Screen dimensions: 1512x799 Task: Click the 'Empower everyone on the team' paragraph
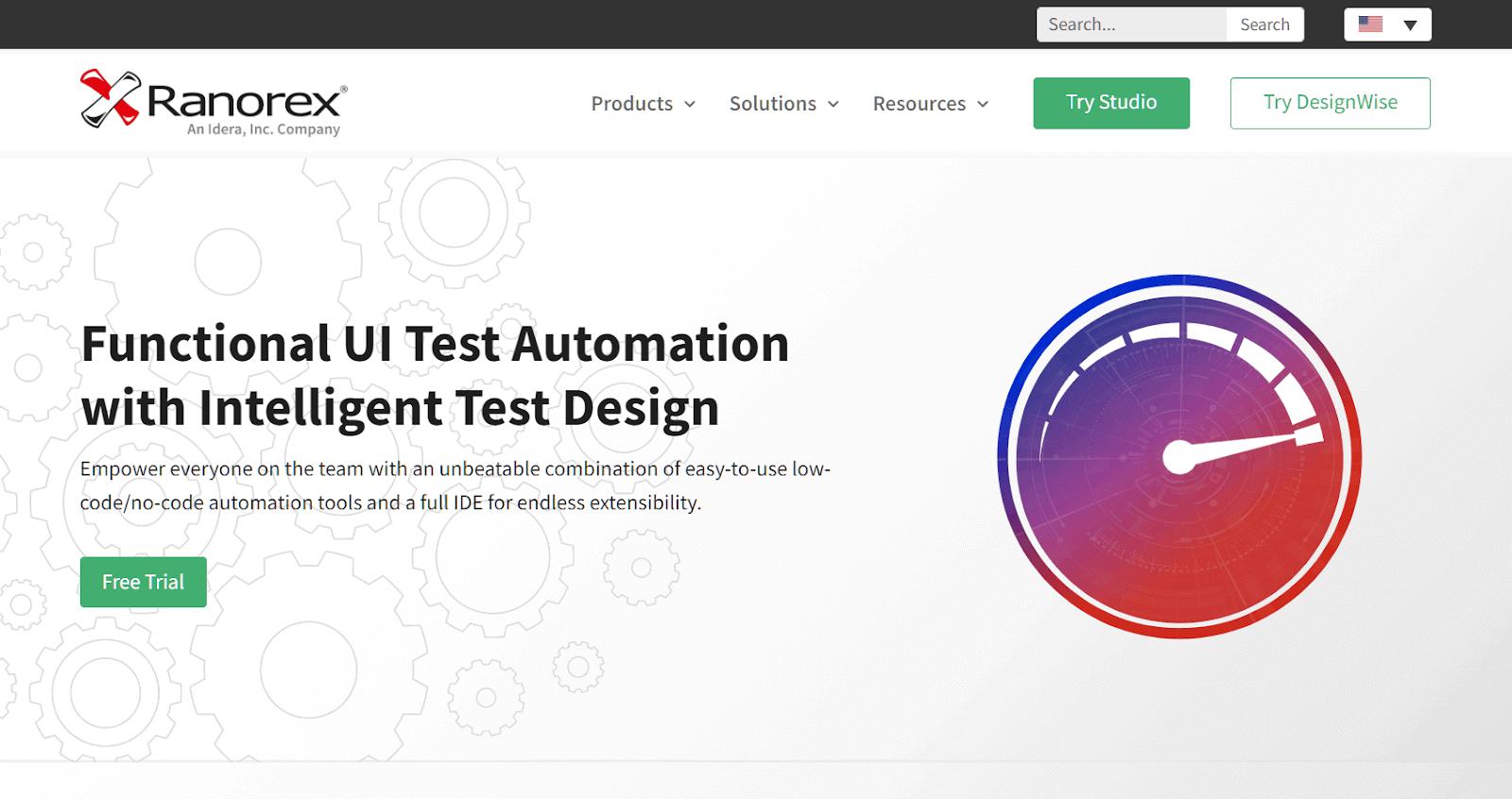coord(455,485)
